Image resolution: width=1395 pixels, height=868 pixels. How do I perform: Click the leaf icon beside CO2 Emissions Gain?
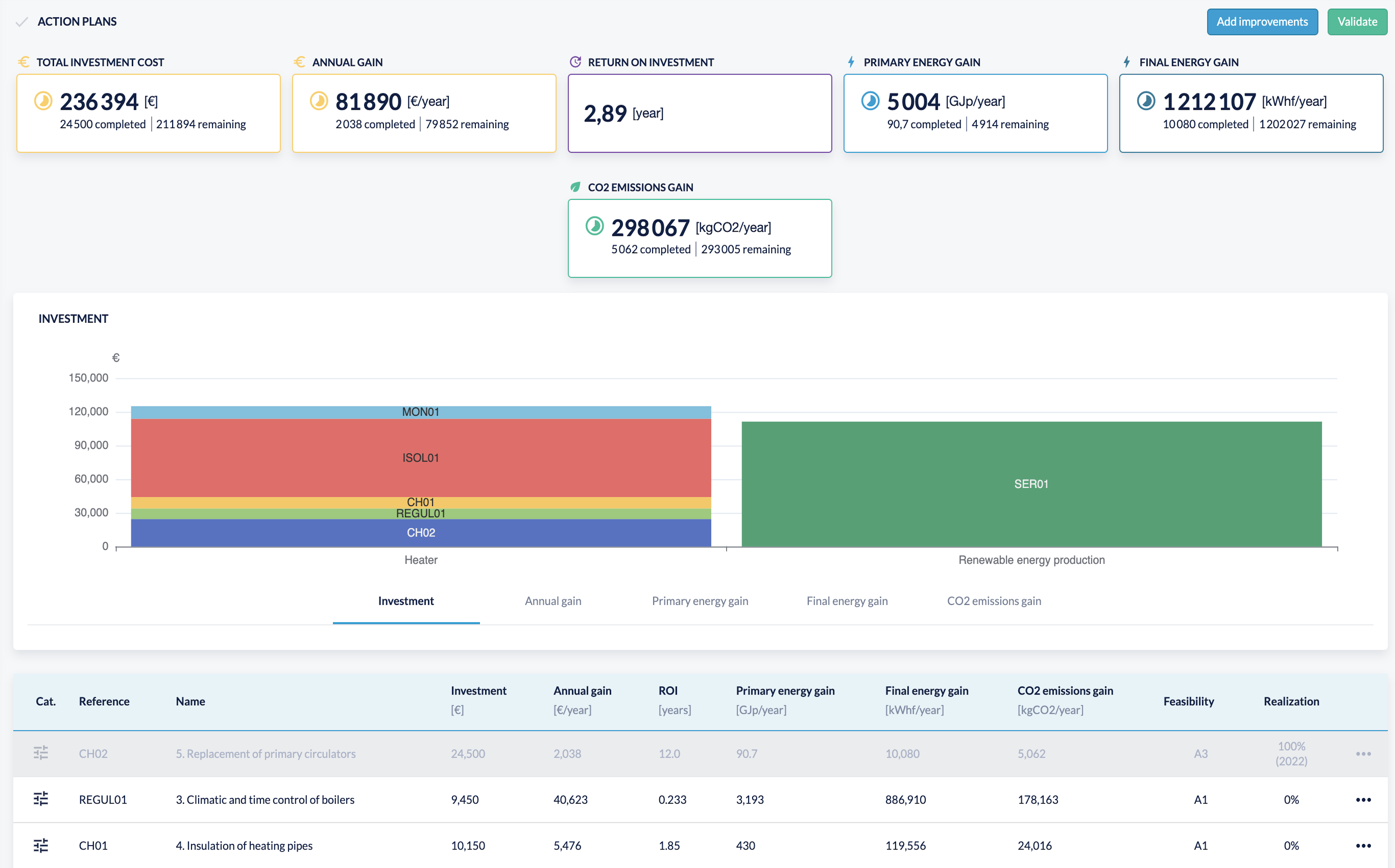click(x=575, y=187)
